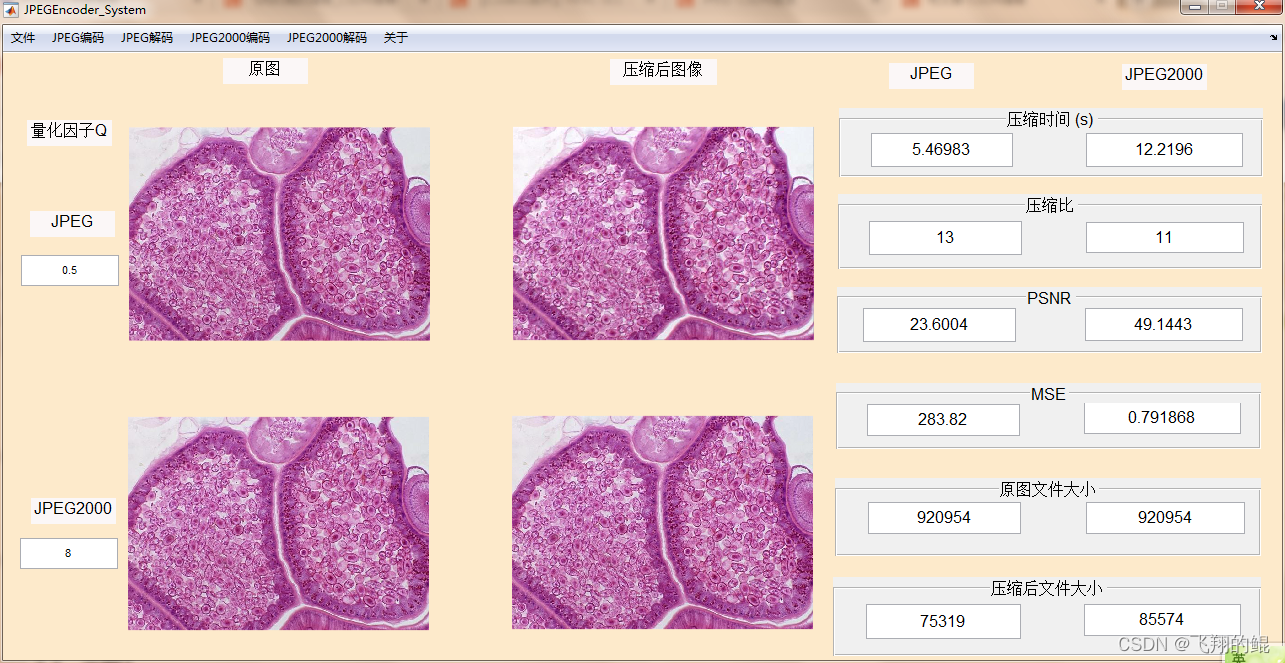Click the MATLAB icon in title bar
Viewport: 1285px width, 663px height.
pos(11,9)
